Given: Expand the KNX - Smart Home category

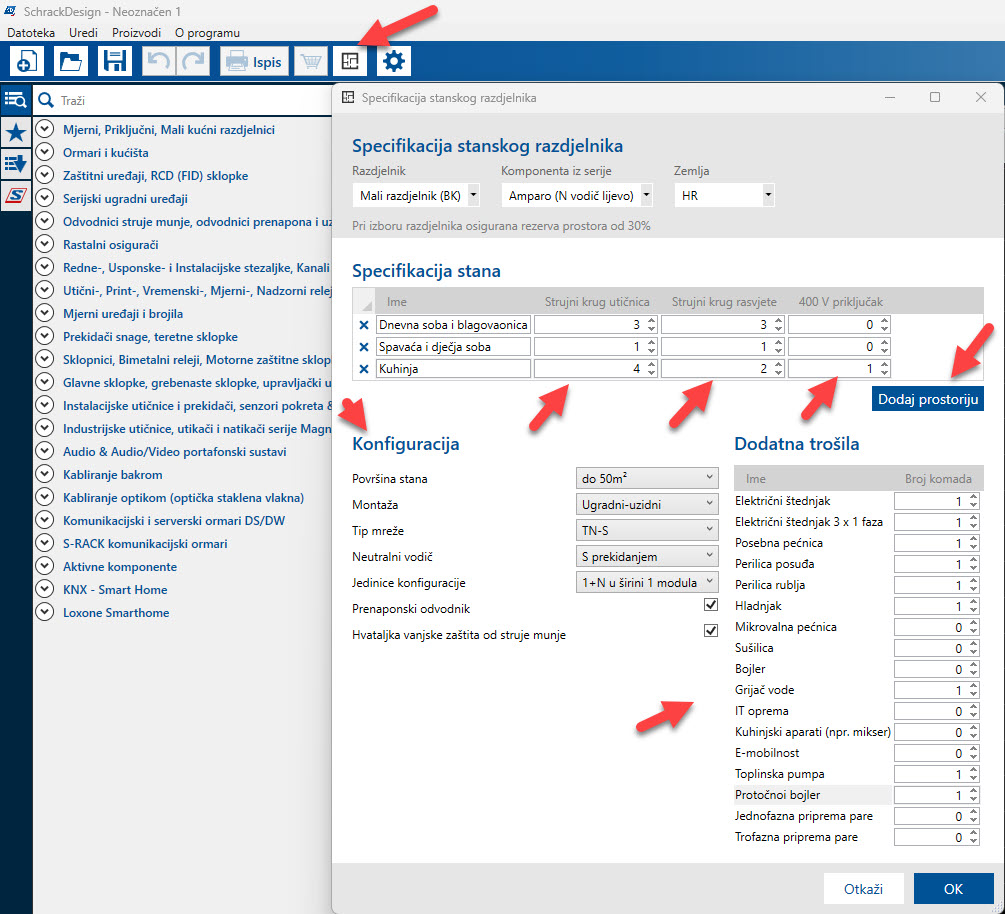Looking at the screenshot, I should (44, 589).
